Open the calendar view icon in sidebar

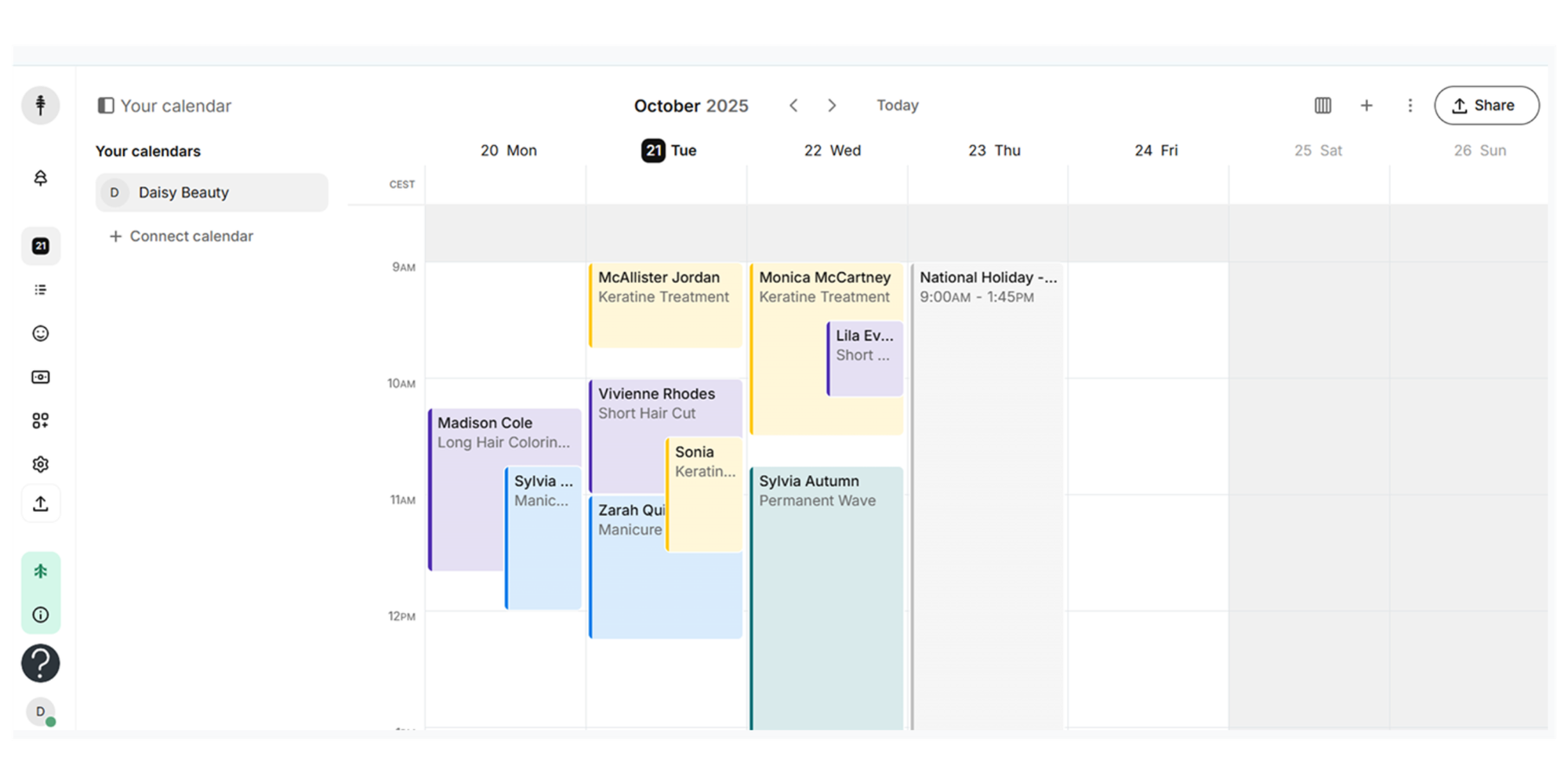[41, 246]
